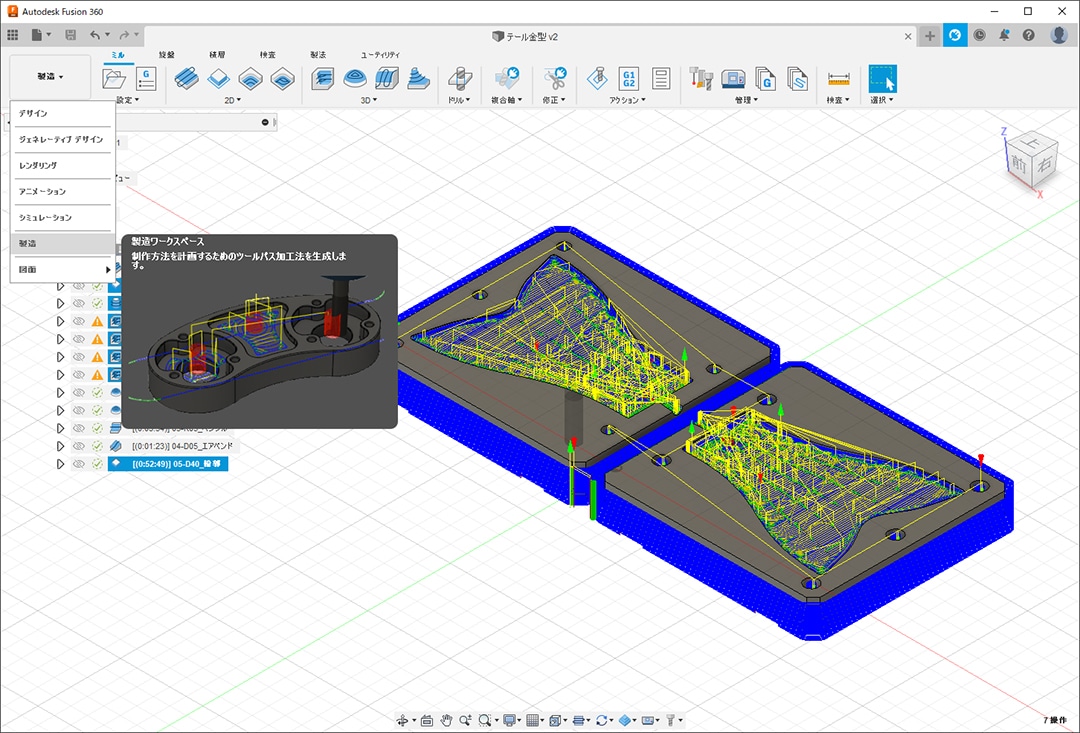Click the Setup Sheet icon
1080x733 pixels.
[x=660, y=79]
